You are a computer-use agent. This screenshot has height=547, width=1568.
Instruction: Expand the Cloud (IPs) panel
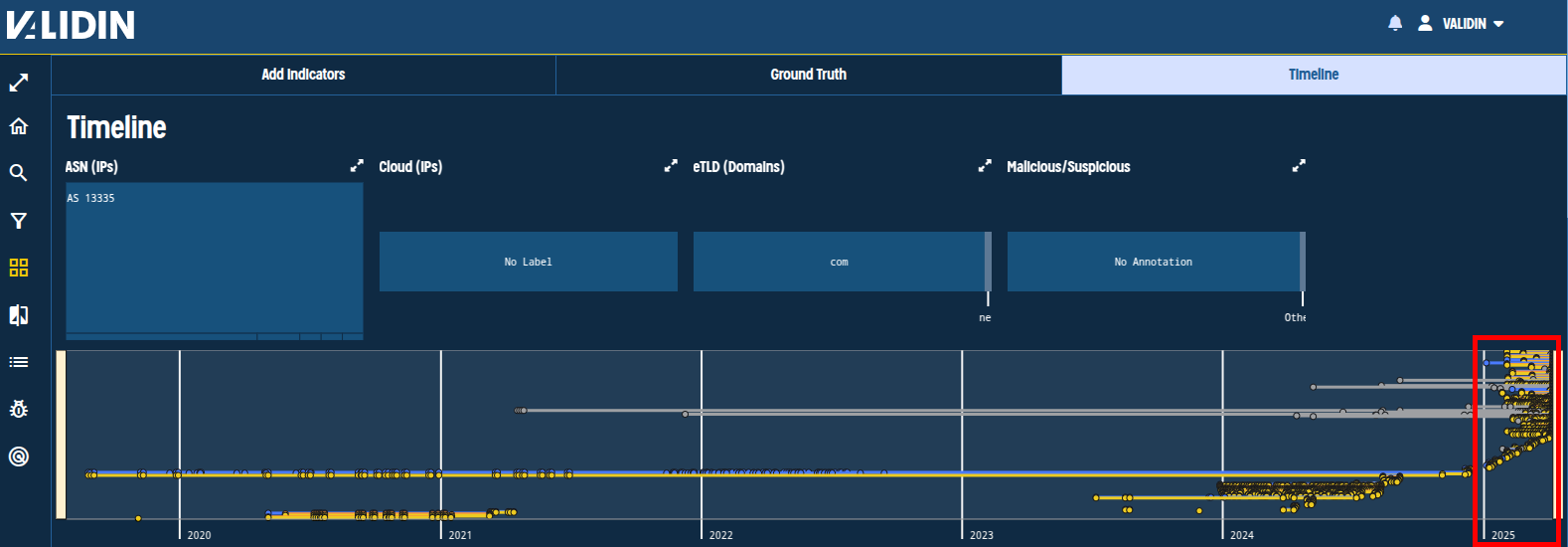[671, 166]
